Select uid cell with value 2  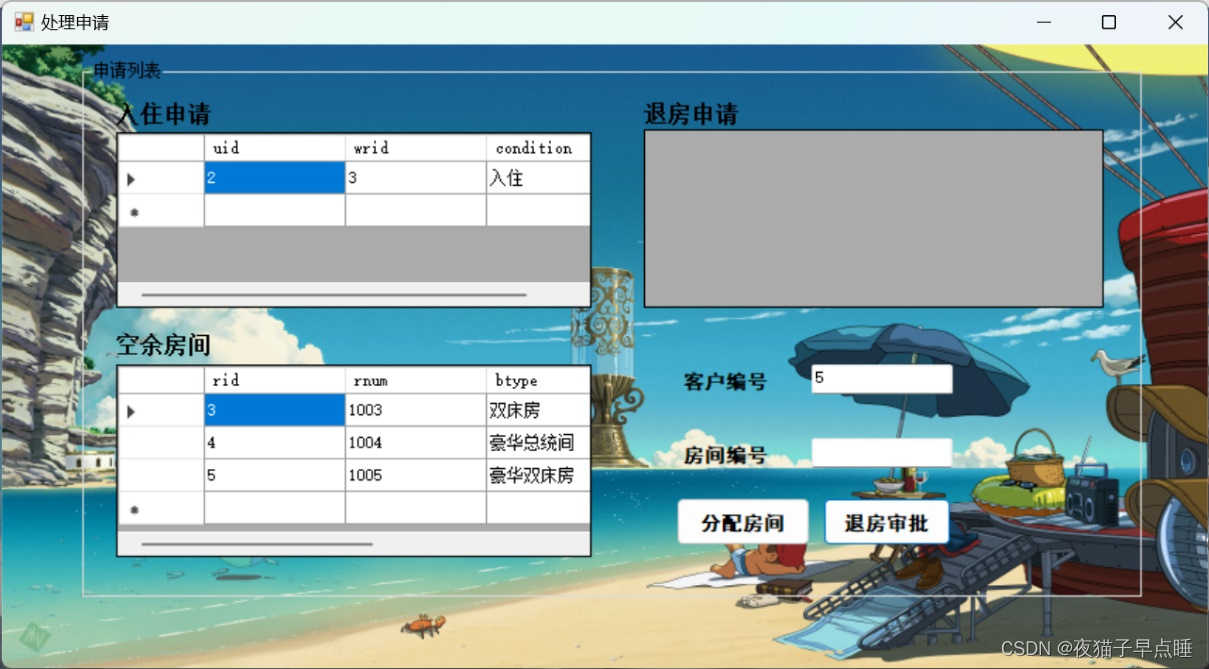pyautogui.click(x=275, y=178)
